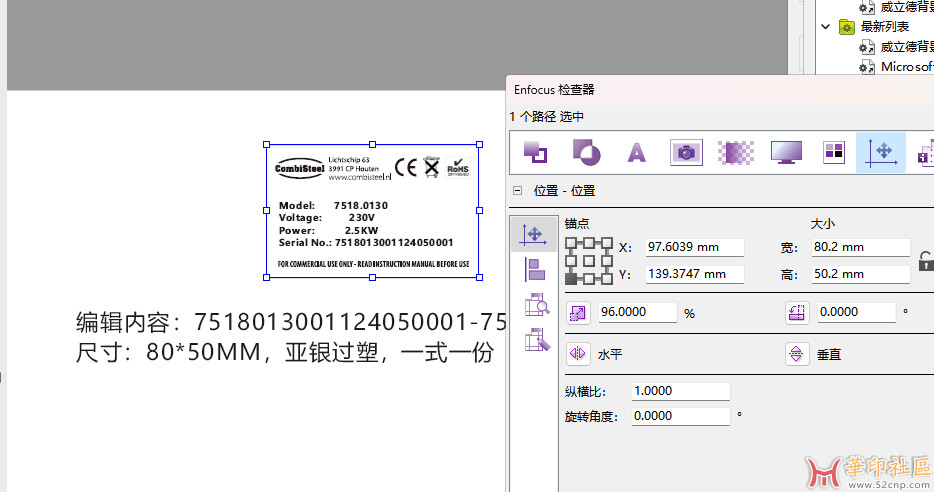
Task: Click the 'Voltage: 230V' text line
Action: coord(327,218)
